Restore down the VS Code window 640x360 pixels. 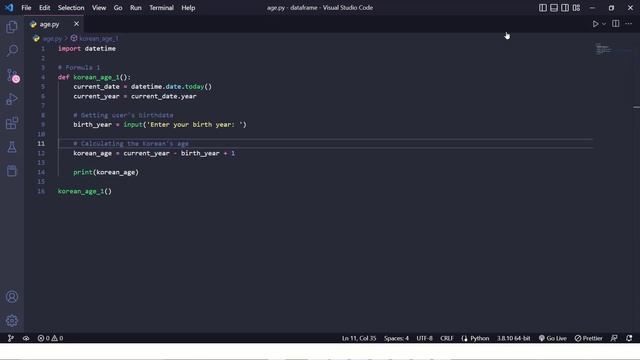[x=611, y=8]
